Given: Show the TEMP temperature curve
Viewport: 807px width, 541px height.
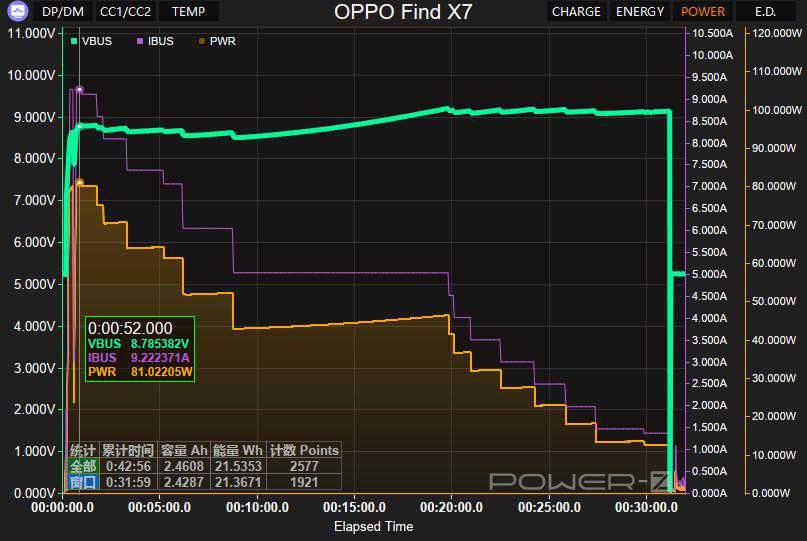Looking at the screenshot, I should pyautogui.click(x=188, y=12).
